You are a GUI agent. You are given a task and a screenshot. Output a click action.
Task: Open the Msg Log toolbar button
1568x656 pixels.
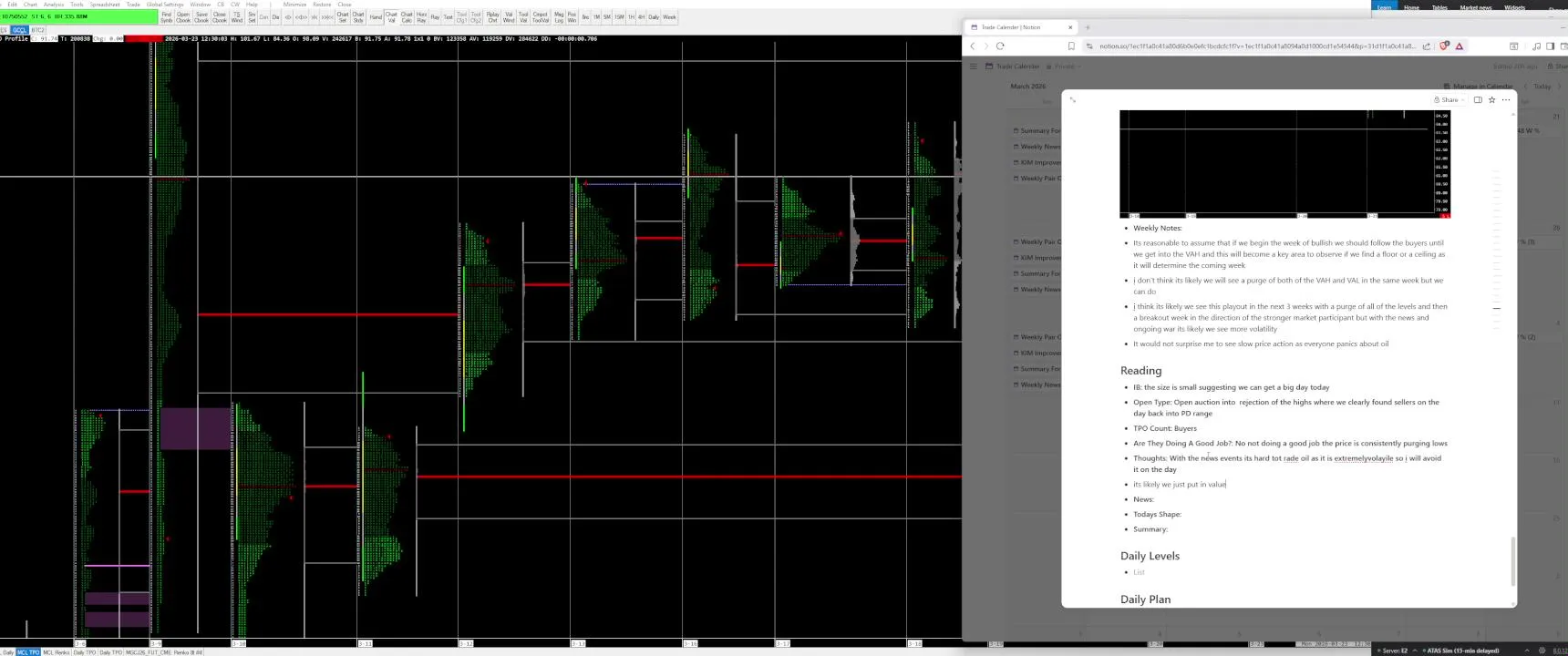click(559, 17)
